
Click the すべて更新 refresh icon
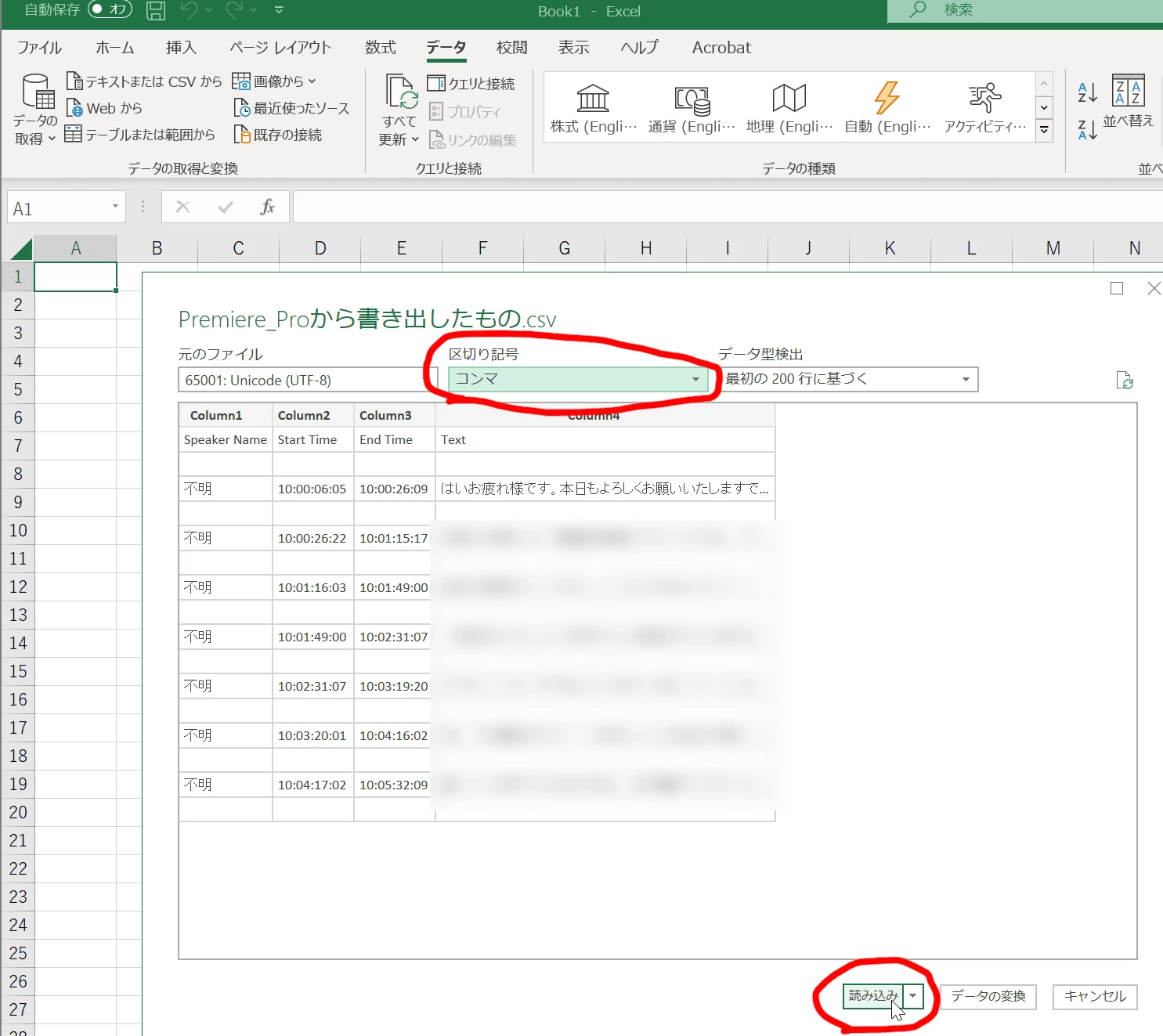[401, 92]
